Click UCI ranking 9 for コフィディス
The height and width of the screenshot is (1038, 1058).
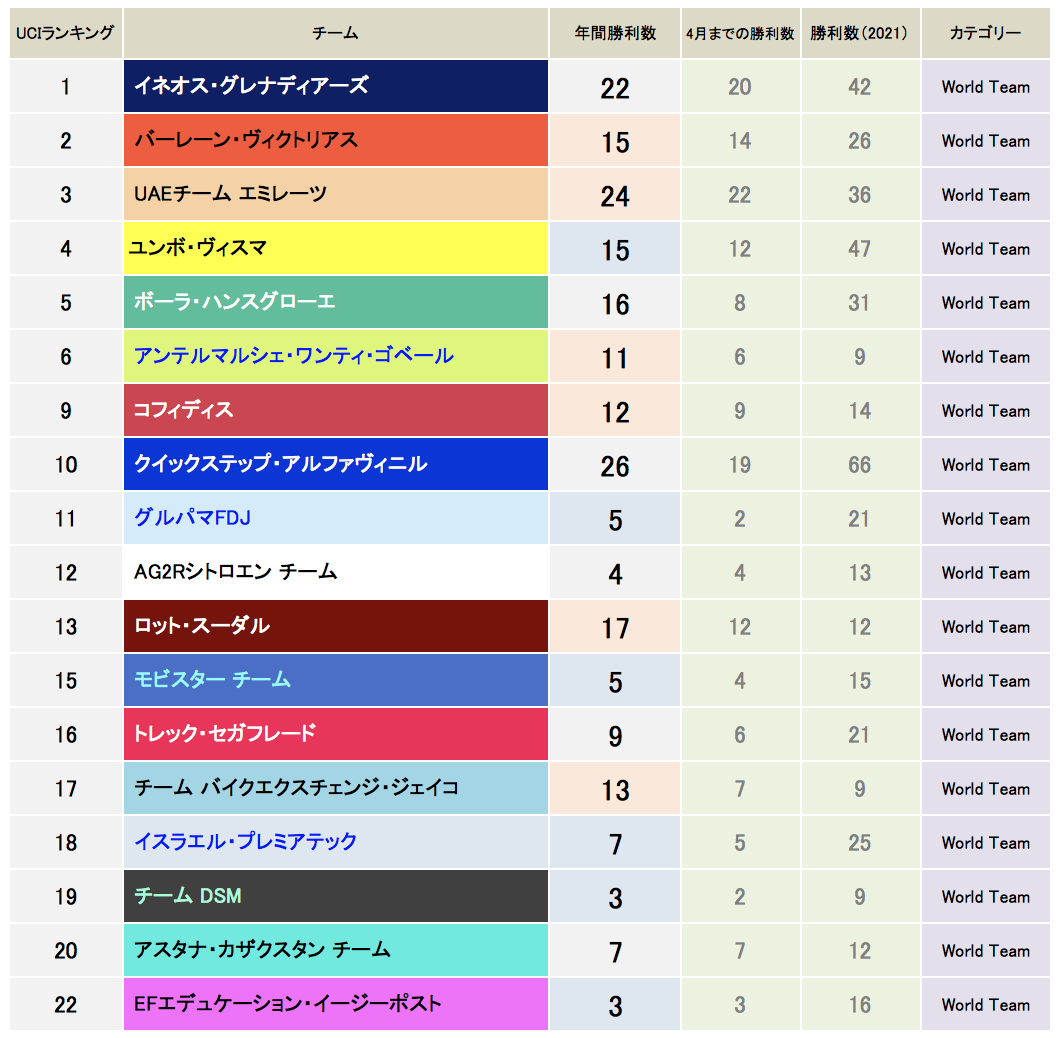[66, 411]
